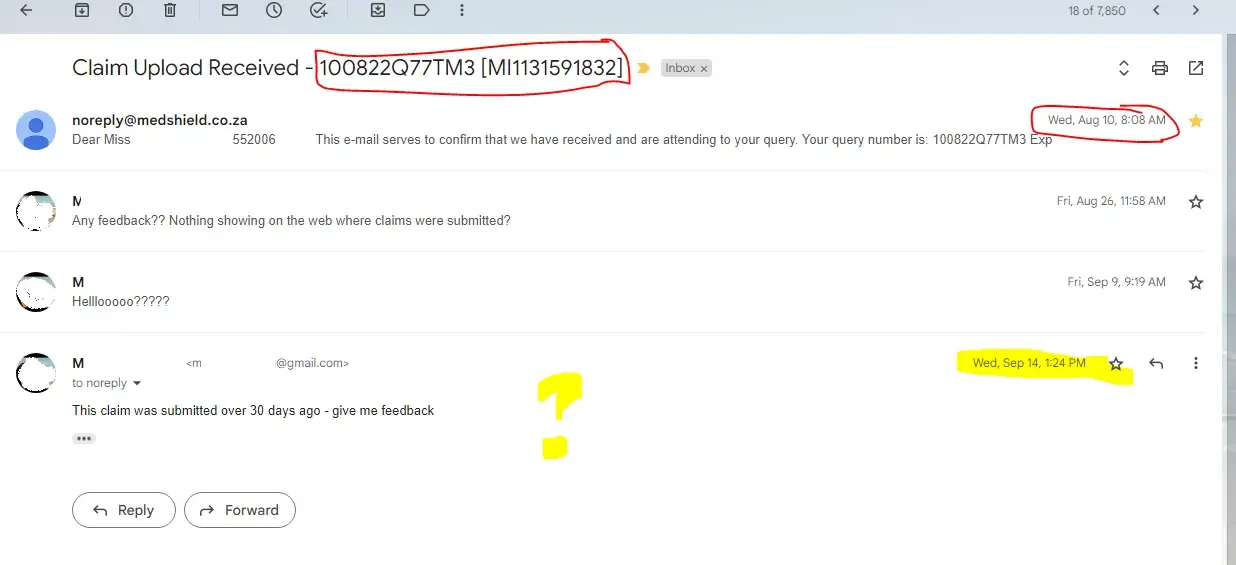Snooze this email with clock icon
The height and width of the screenshot is (565, 1236).
[274, 10]
